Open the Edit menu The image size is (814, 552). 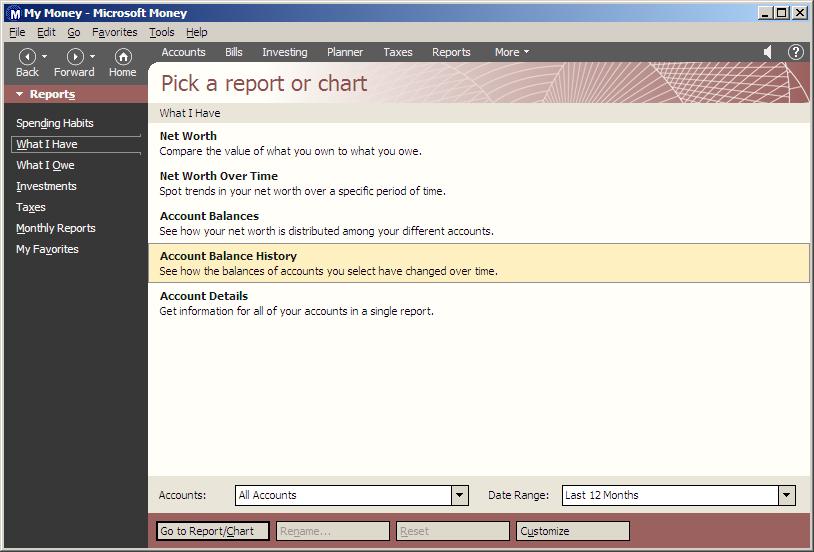tap(46, 32)
